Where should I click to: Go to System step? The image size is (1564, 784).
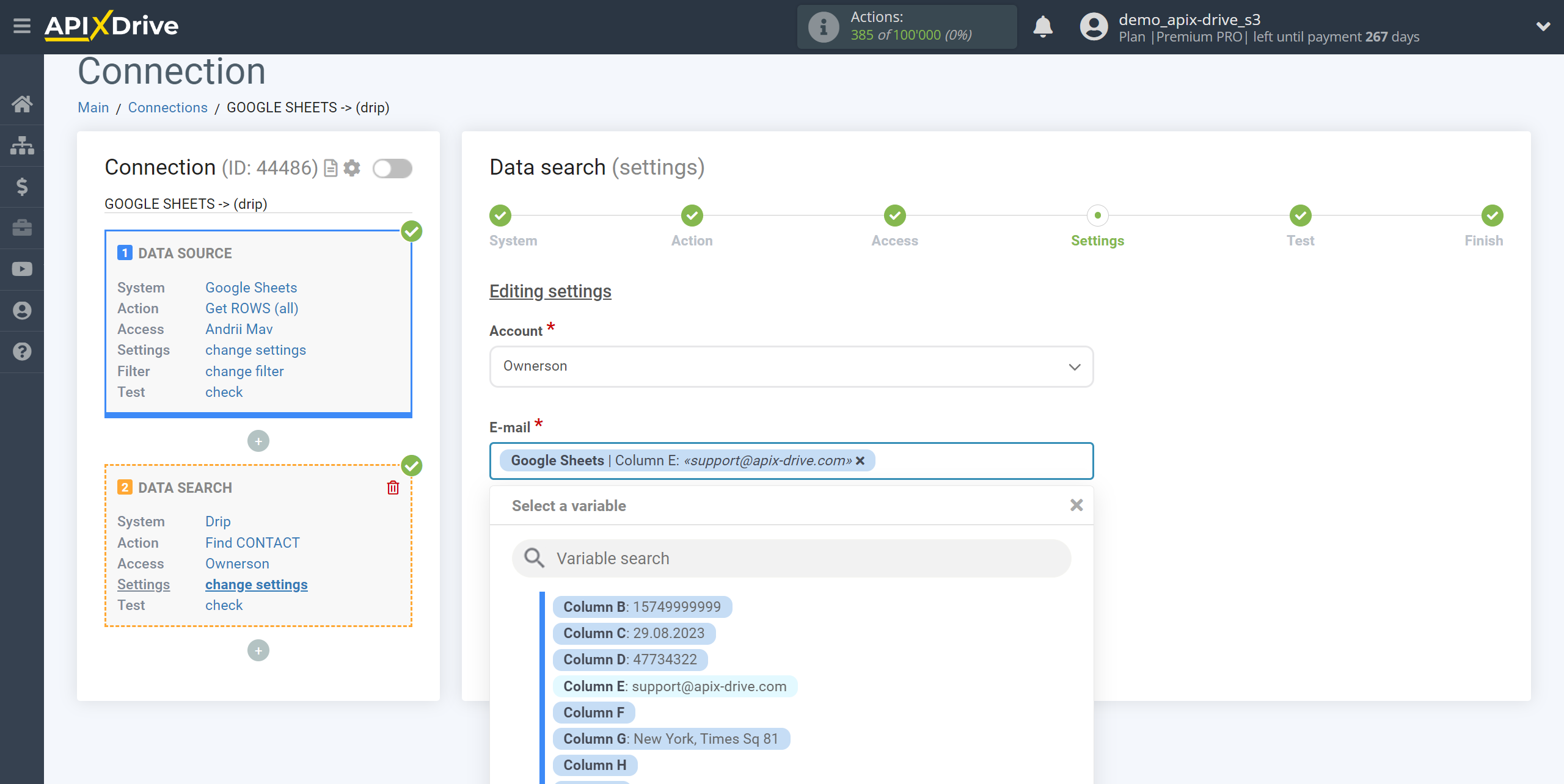[500, 216]
